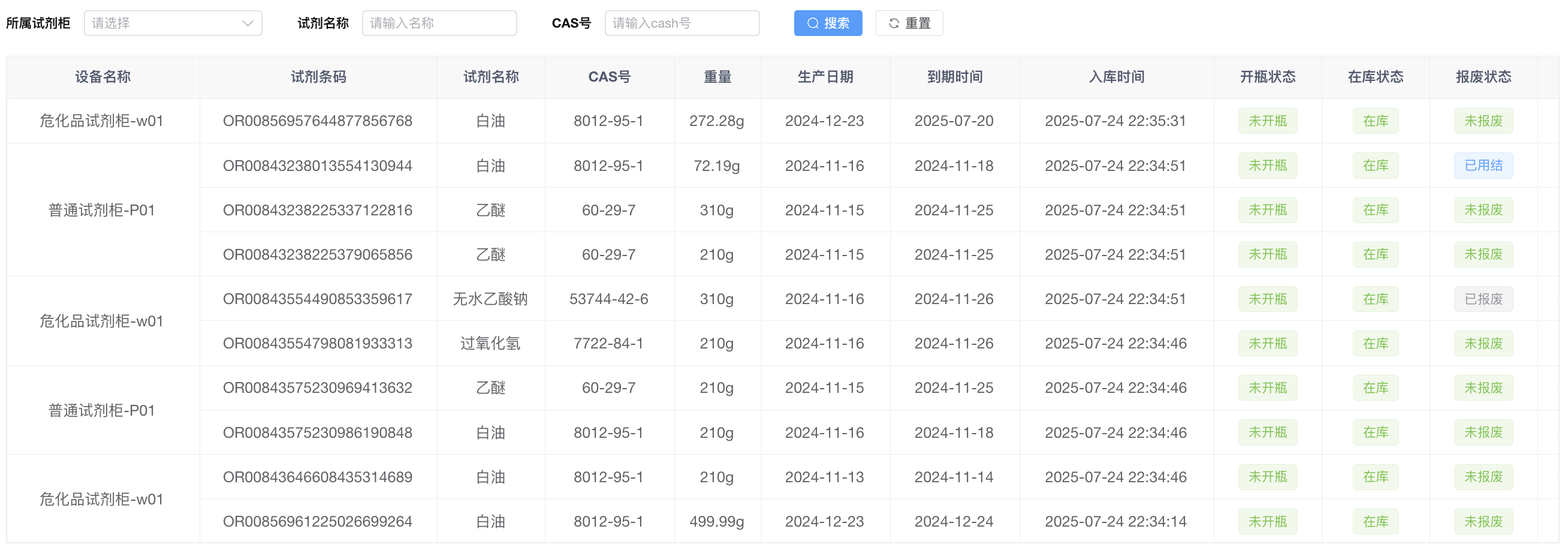Click 未开瓶 tag in the 无水乙酸钠 row
The image size is (1568, 553).
1267,299
